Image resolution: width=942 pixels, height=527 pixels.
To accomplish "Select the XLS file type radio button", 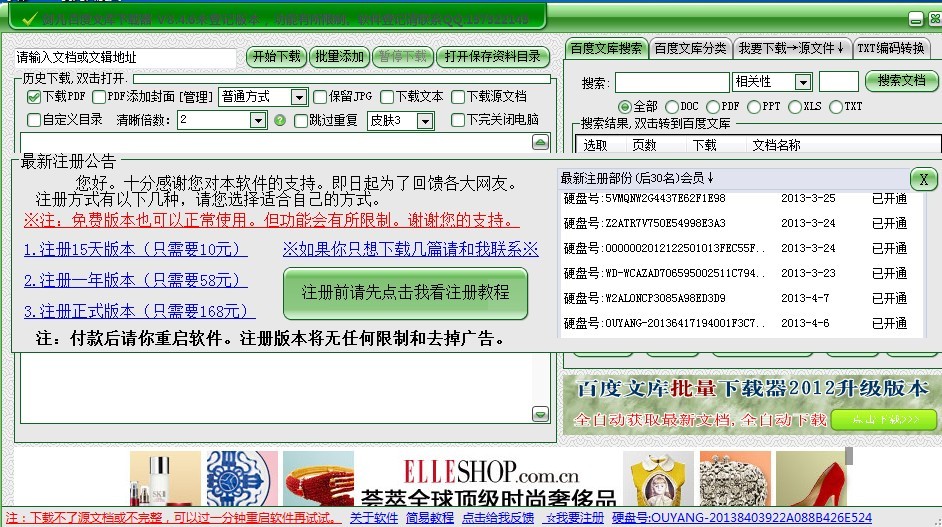I will point(794,107).
